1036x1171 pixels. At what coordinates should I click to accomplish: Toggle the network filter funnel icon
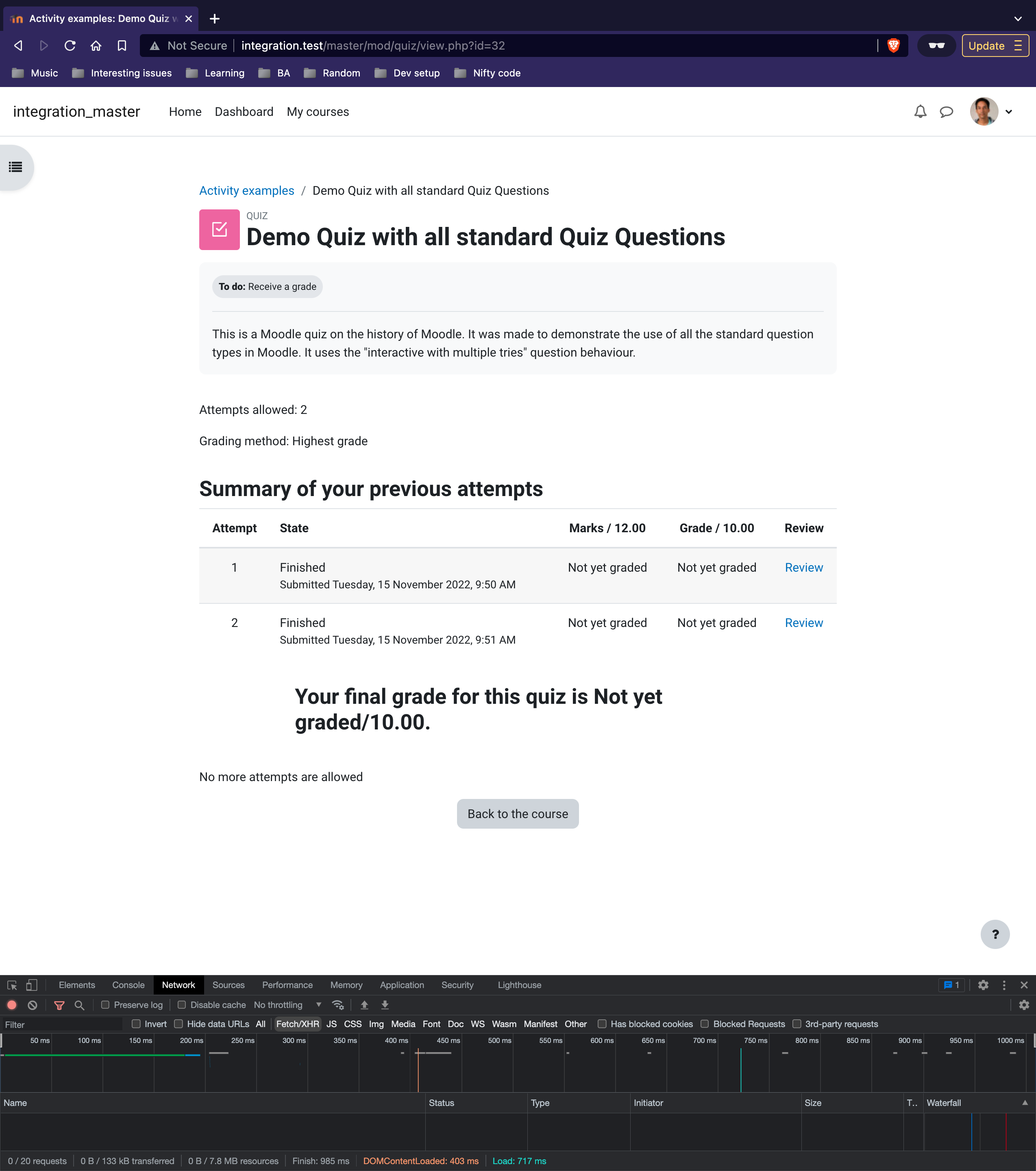coord(59,1005)
